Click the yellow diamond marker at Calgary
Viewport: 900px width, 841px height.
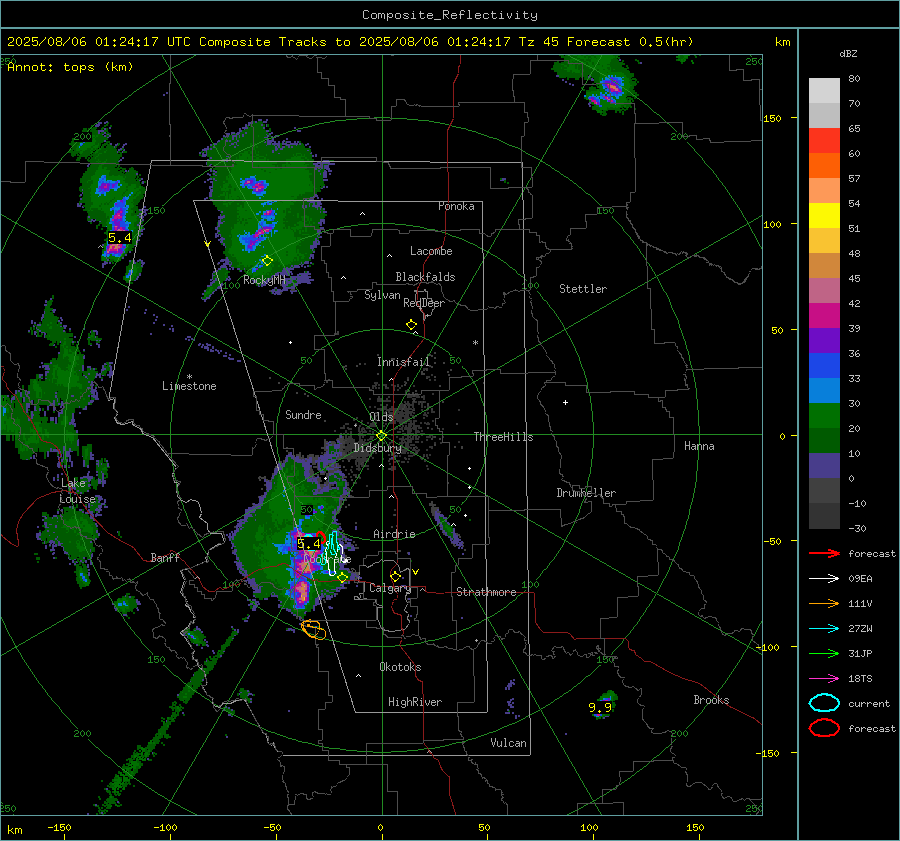pos(395,576)
